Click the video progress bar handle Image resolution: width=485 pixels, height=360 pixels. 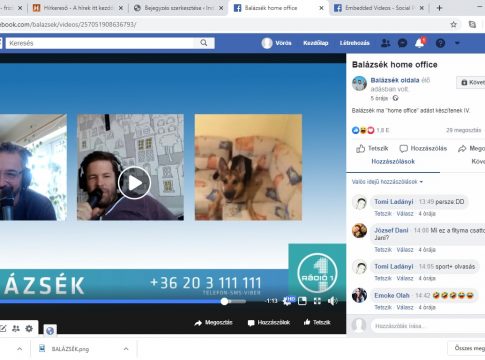[225, 301]
